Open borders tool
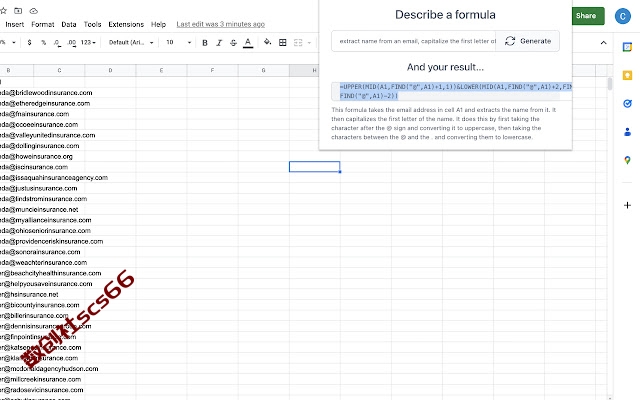Image resolution: width=640 pixels, height=400 pixels. (282, 42)
